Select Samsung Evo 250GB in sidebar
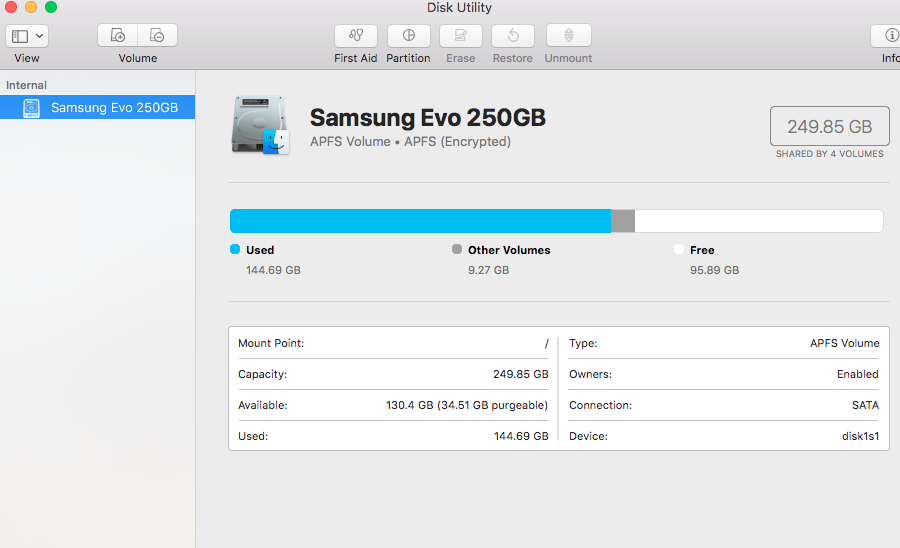The image size is (900, 548). click(98, 107)
